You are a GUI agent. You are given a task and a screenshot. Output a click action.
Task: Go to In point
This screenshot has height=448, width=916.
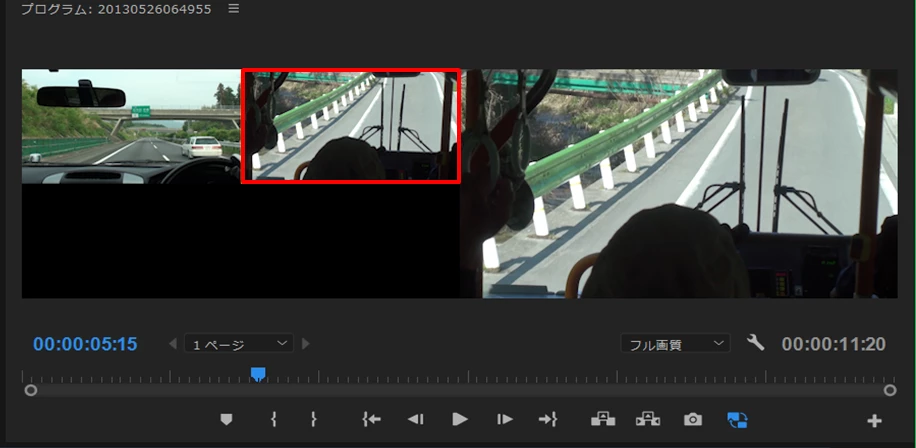pyautogui.click(x=372, y=419)
